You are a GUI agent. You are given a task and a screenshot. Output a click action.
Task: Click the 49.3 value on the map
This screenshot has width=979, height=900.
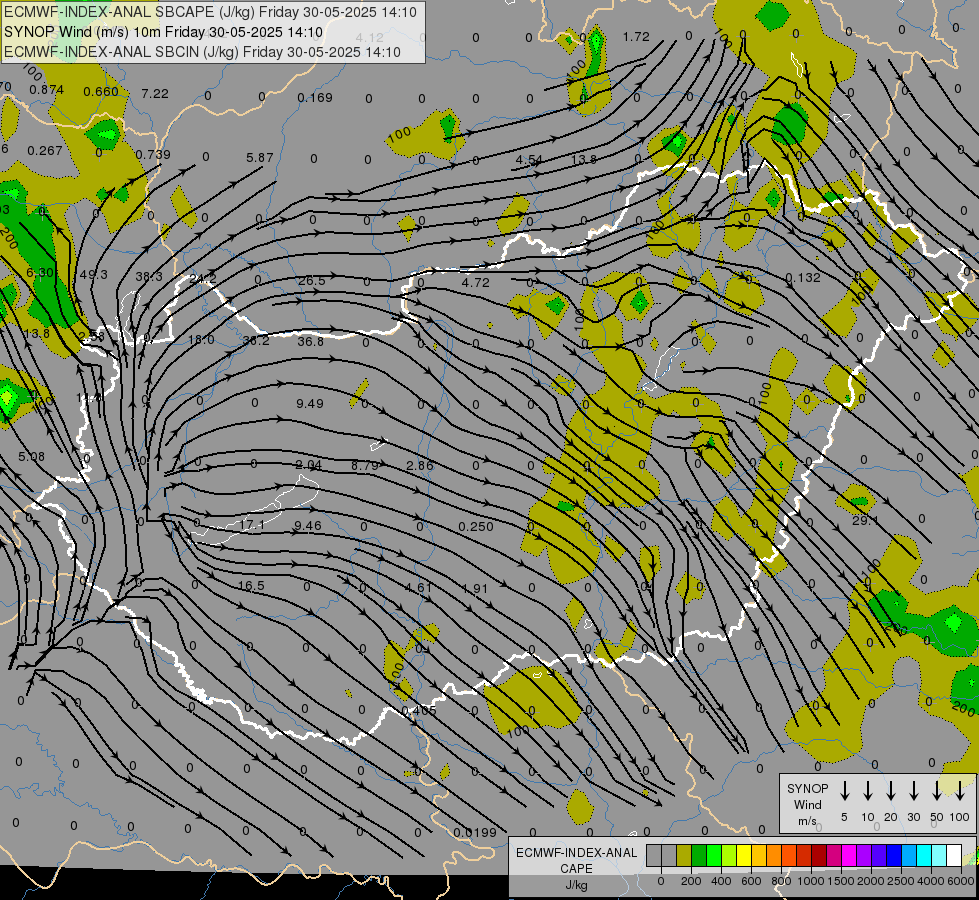point(93,275)
